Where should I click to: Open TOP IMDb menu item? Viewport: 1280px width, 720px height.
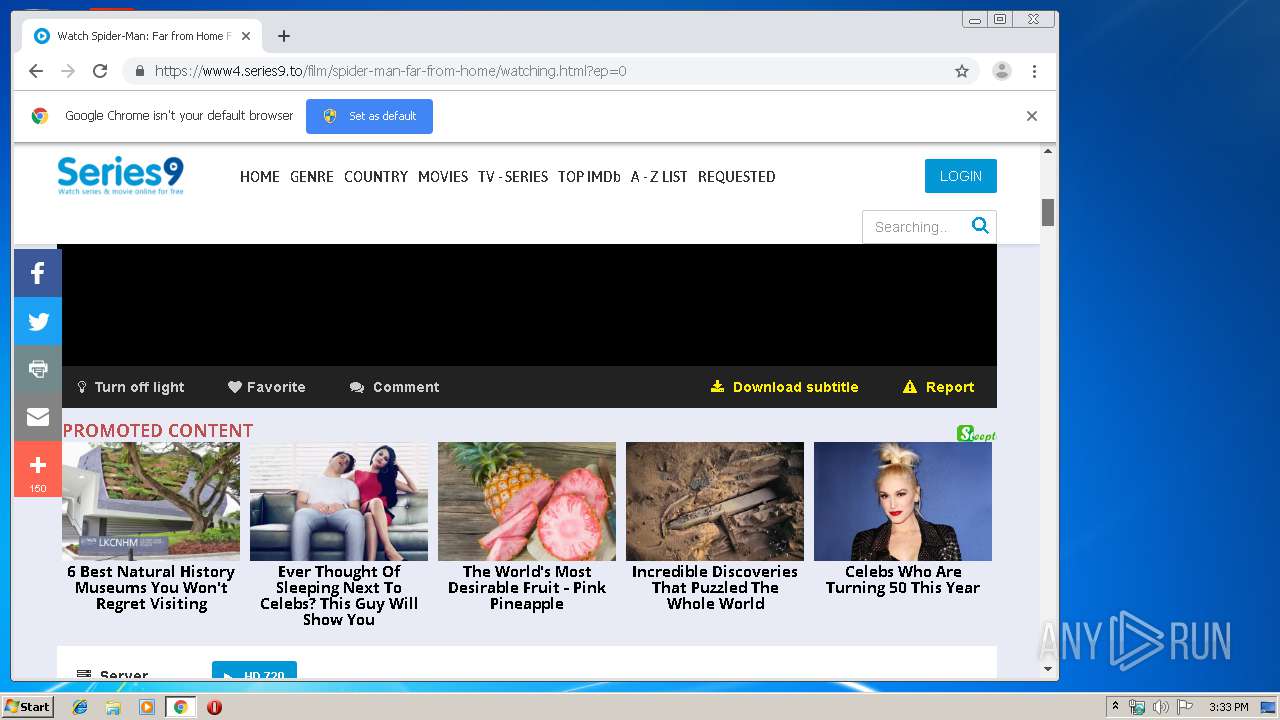589,176
